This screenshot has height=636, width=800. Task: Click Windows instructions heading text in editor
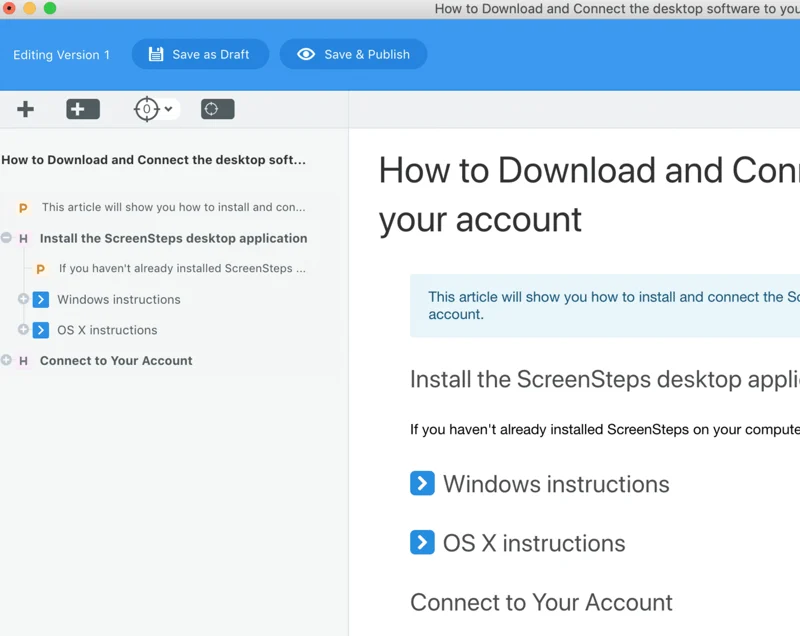tap(556, 484)
